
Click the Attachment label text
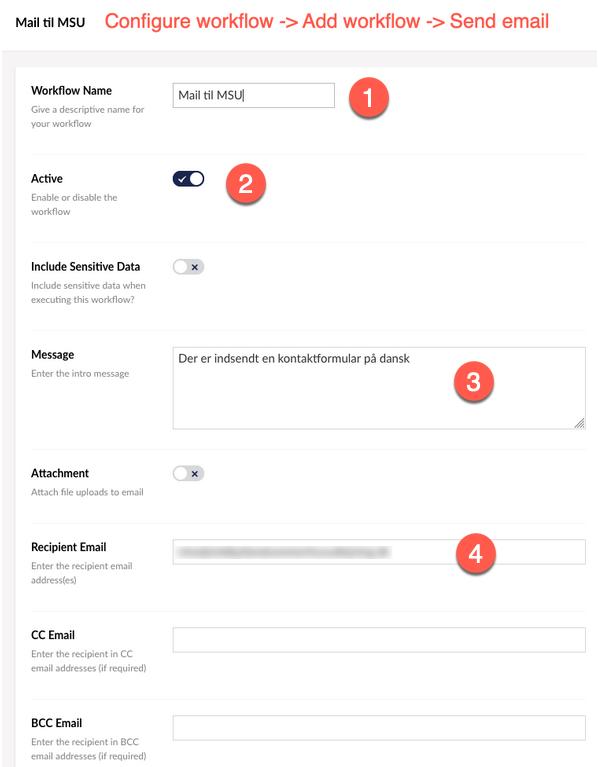tap(60, 473)
